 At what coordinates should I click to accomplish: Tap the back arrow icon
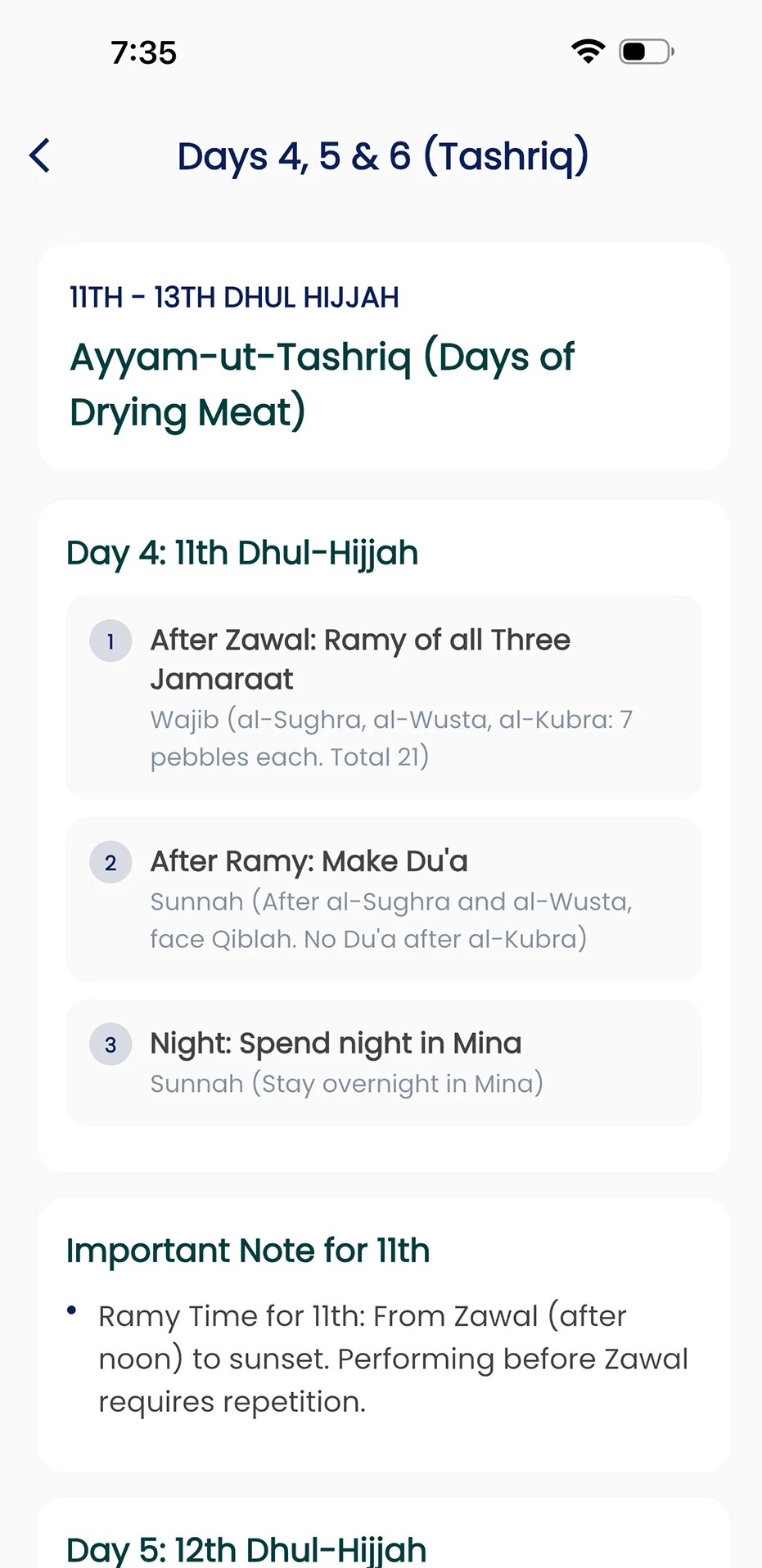pyautogui.click(x=40, y=155)
